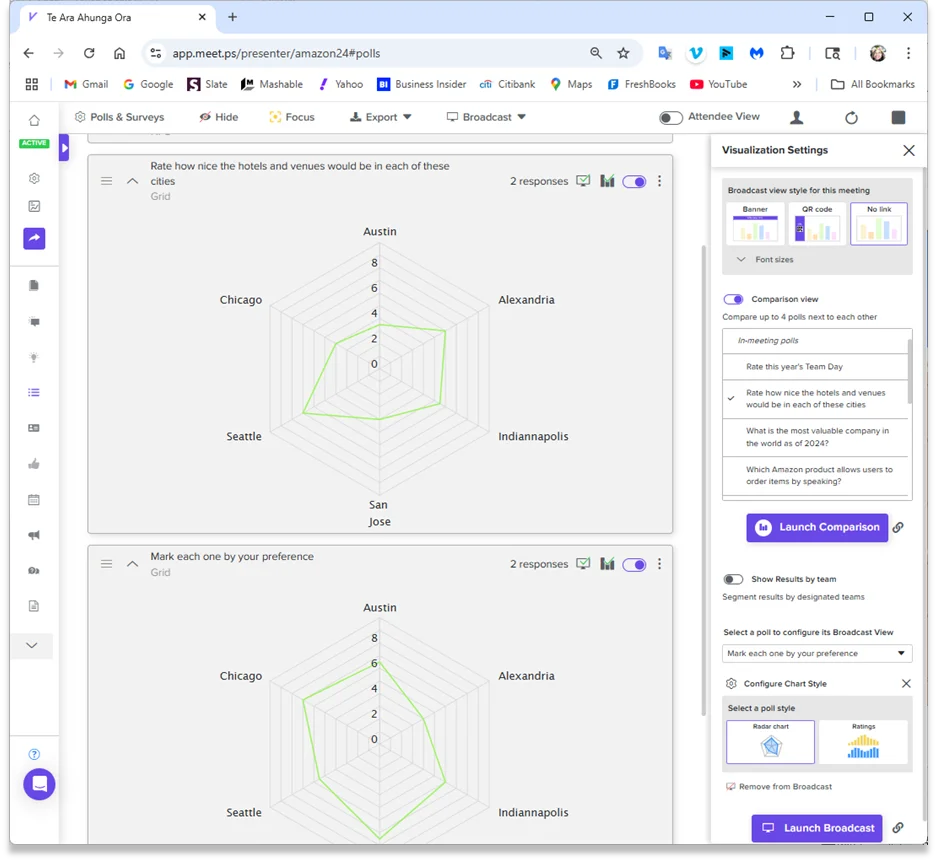This screenshot has height=862, width=937.
Task: Open the three-dot menu on the hotels poll
Action: (660, 181)
